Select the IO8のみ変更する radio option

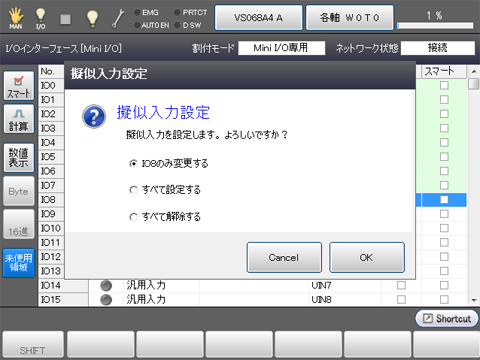tap(133, 163)
